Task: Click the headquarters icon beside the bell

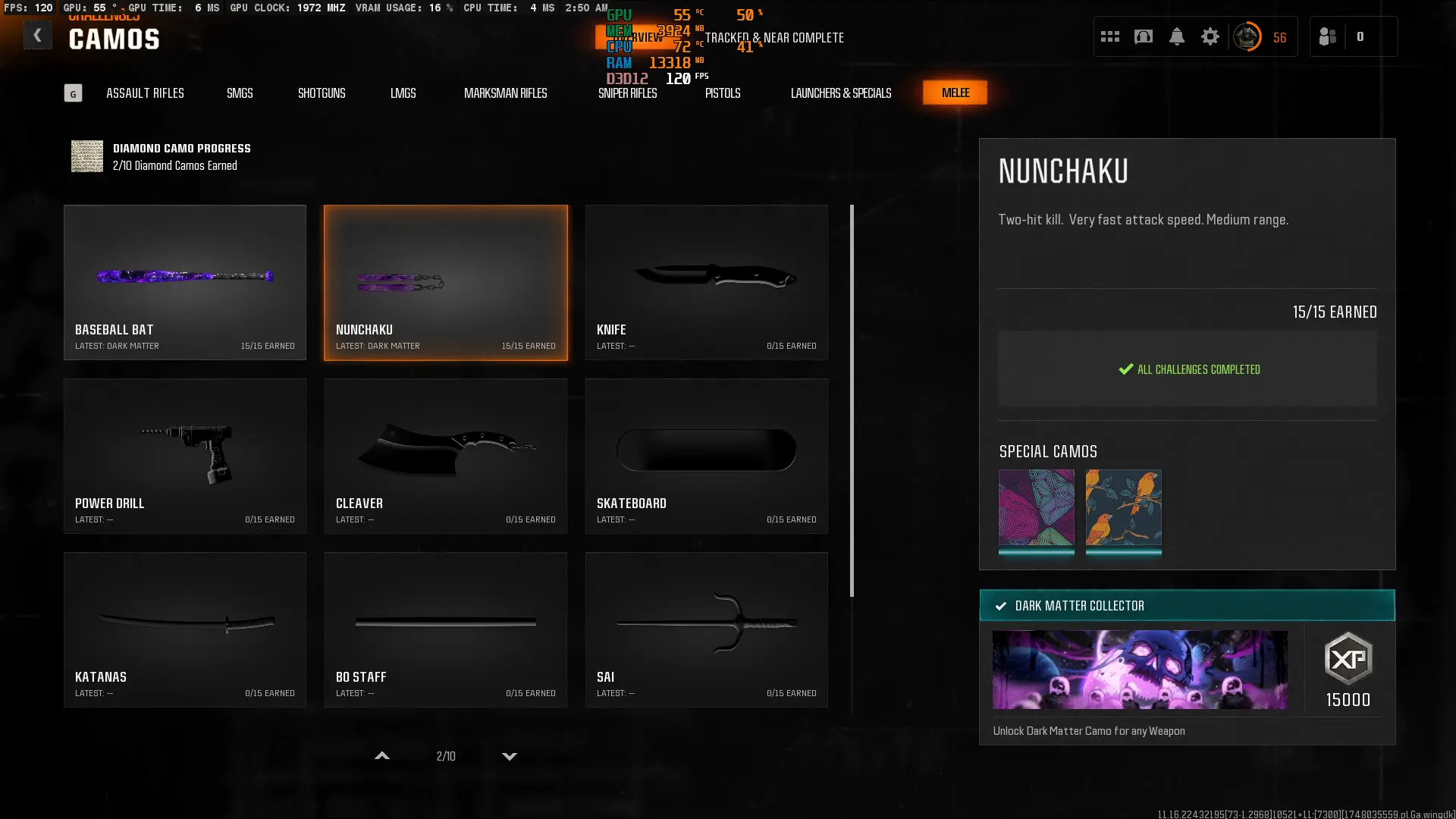Action: coord(1144,36)
